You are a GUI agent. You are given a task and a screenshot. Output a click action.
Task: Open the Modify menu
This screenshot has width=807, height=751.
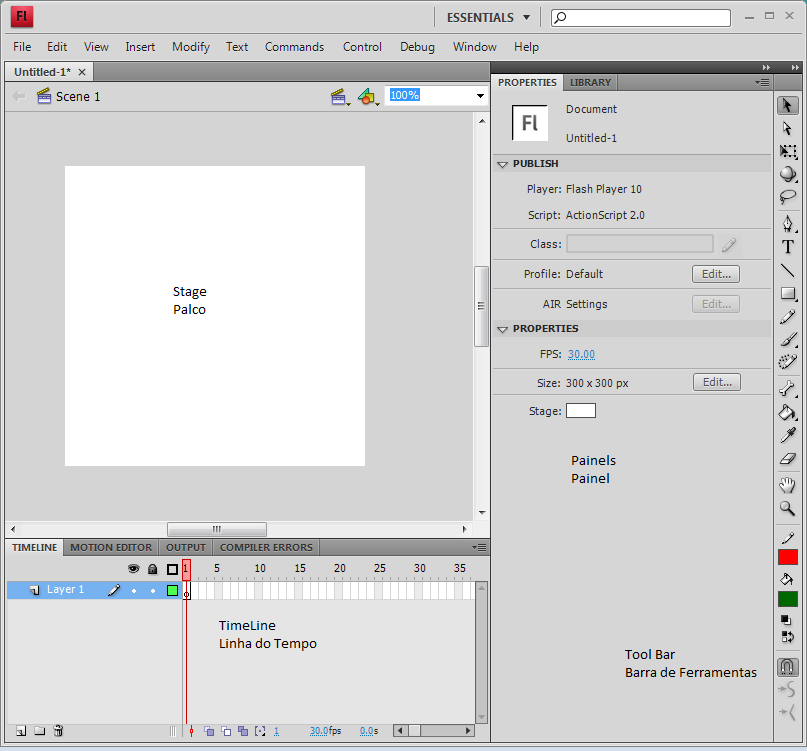(x=190, y=47)
